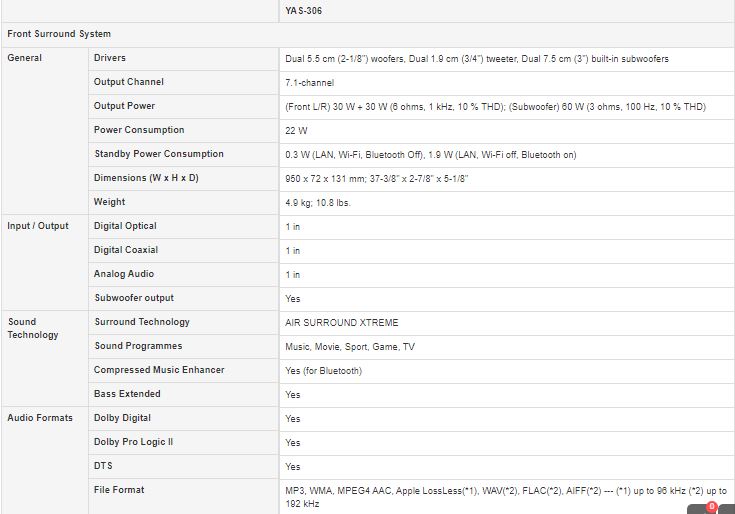Select the Standby Power Consumption label

(159, 154)
